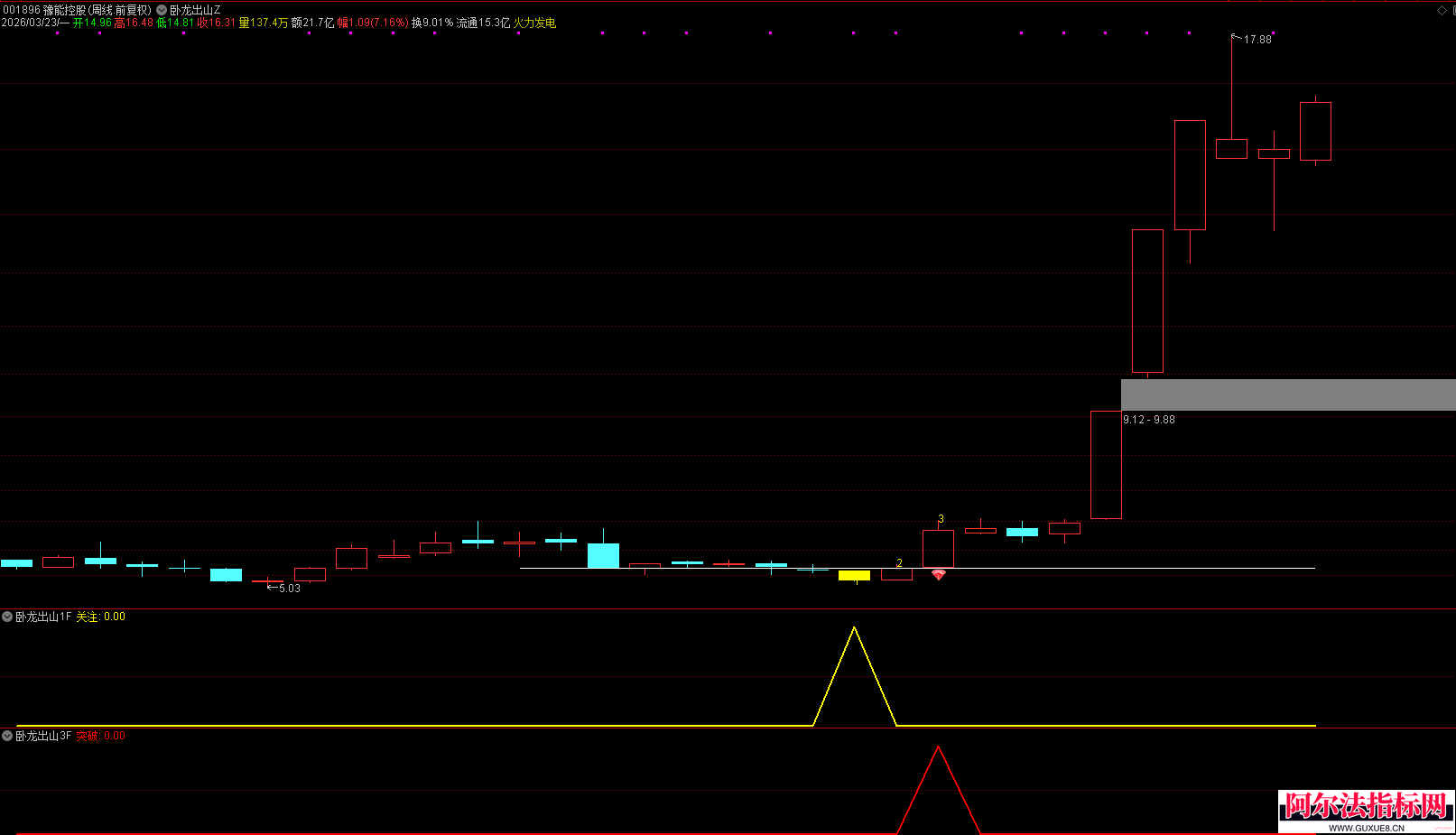Click the 17.88 high price label

pos(1257,40)
